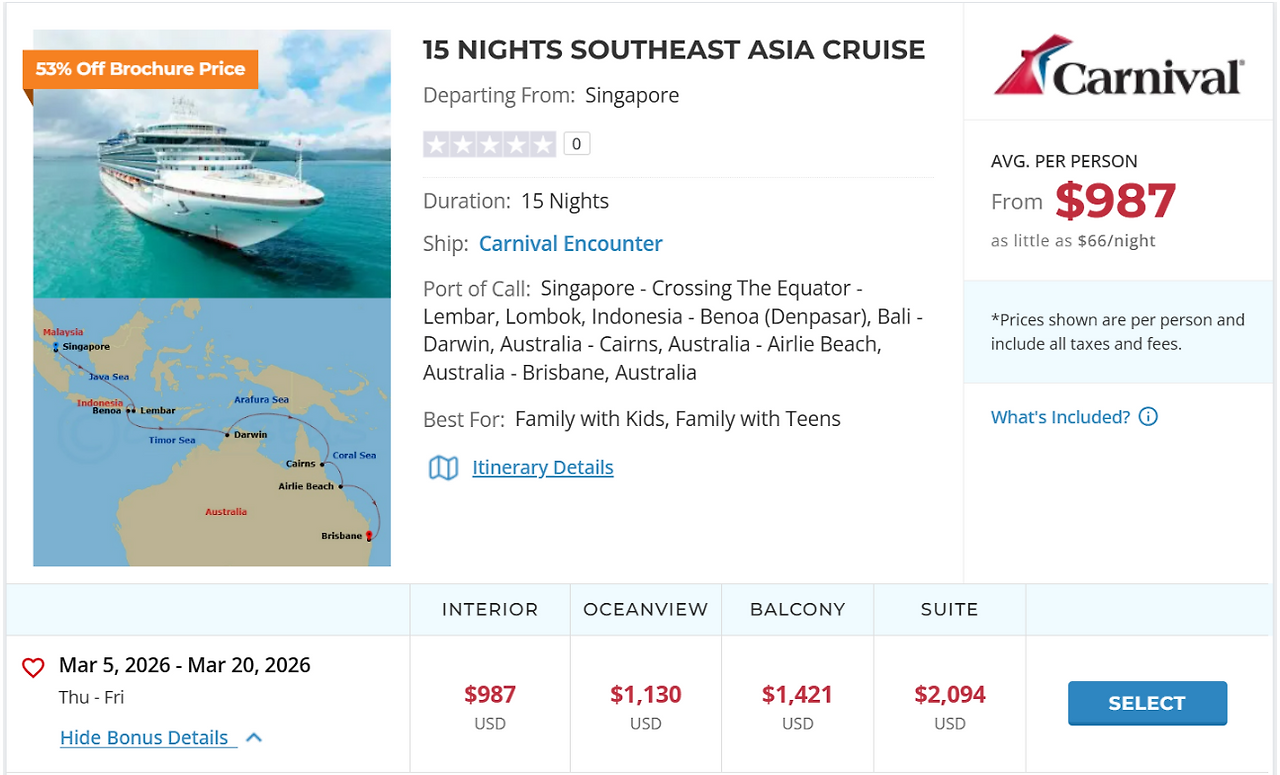This screenshot has height=775, width=1280.
Task: Choose the Balcony $1,421 price
Action: click(x=798, y=695)
